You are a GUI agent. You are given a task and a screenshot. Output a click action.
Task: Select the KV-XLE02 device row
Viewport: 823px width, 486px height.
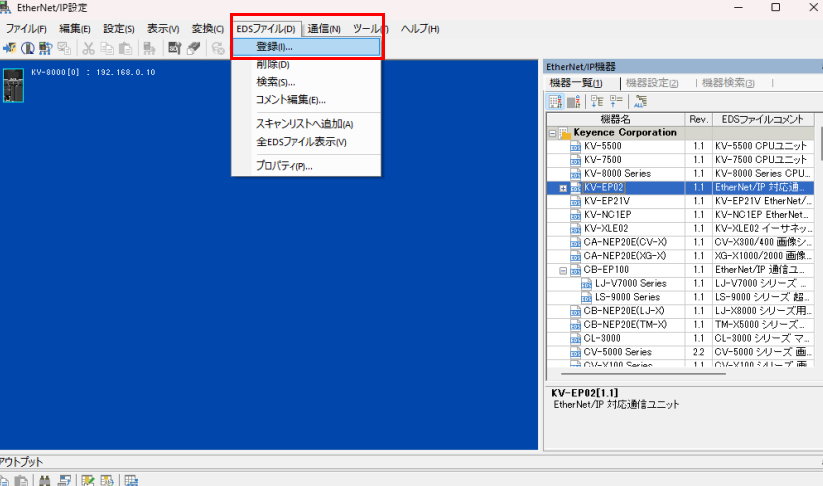tap(681, 229)
